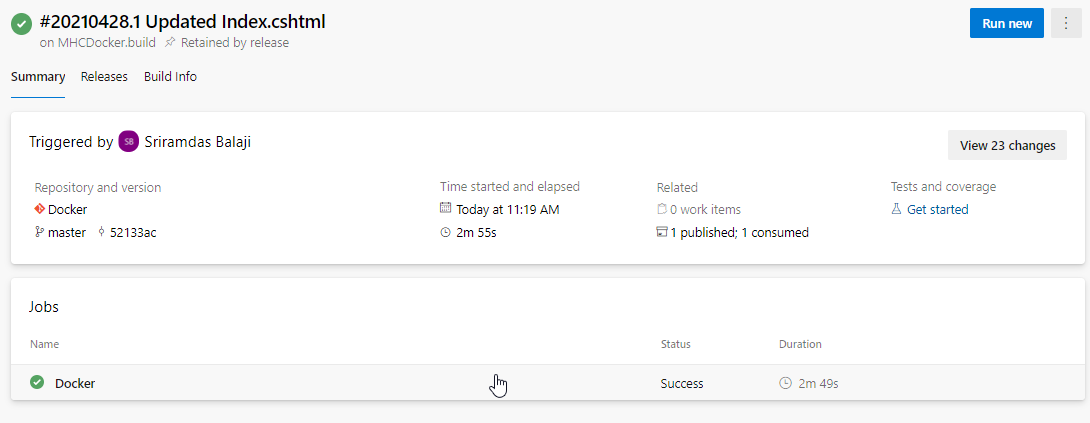Click the clock icon beside 2m 55s

(x=446, y=232)
